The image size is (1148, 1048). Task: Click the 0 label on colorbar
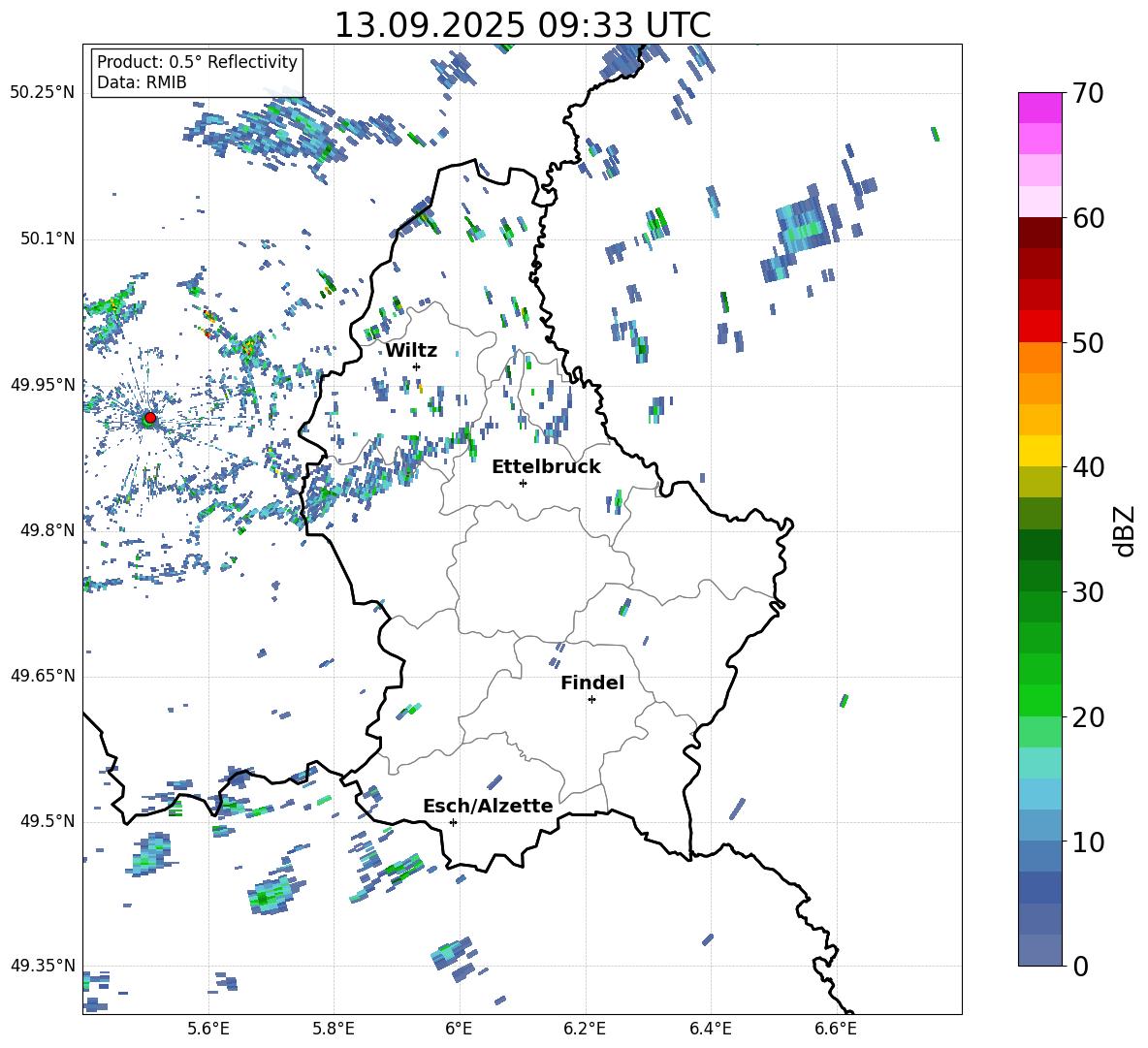pos(1080,966)
